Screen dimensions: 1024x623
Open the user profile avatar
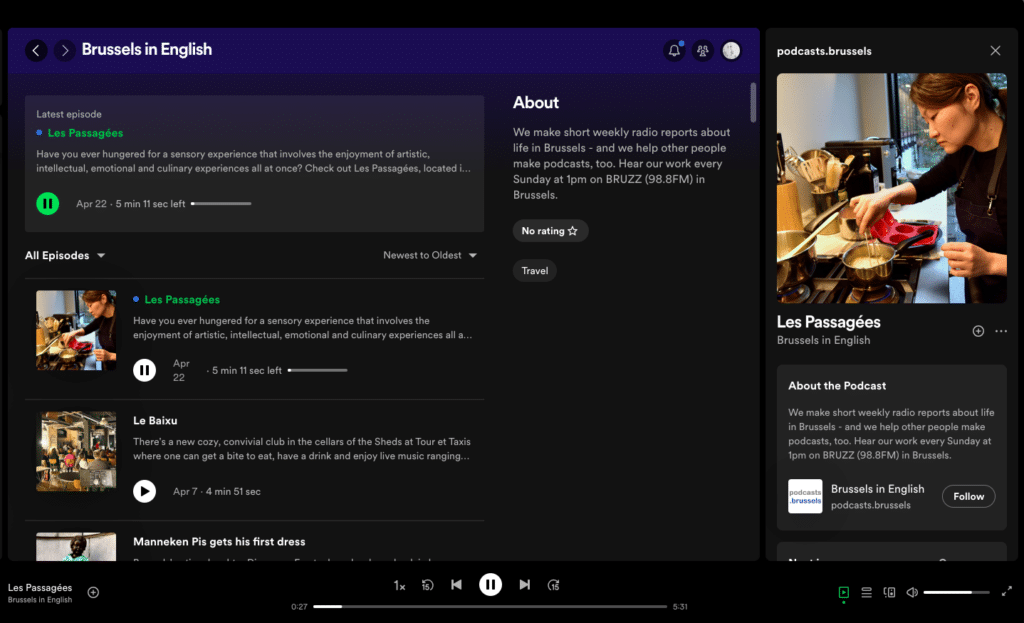tap(731, 50)
